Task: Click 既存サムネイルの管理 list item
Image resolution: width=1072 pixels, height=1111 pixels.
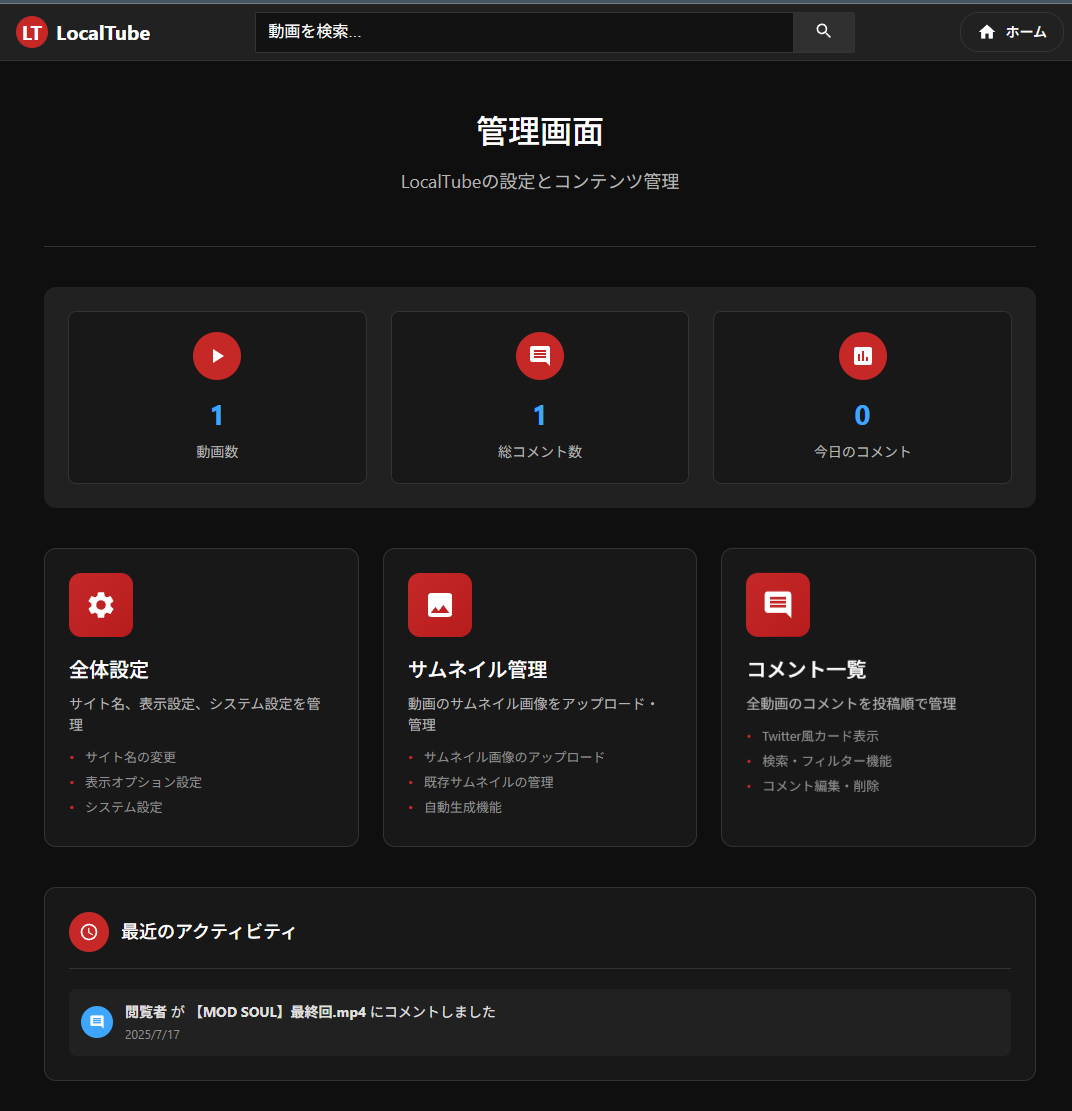Action: point(489,782)
